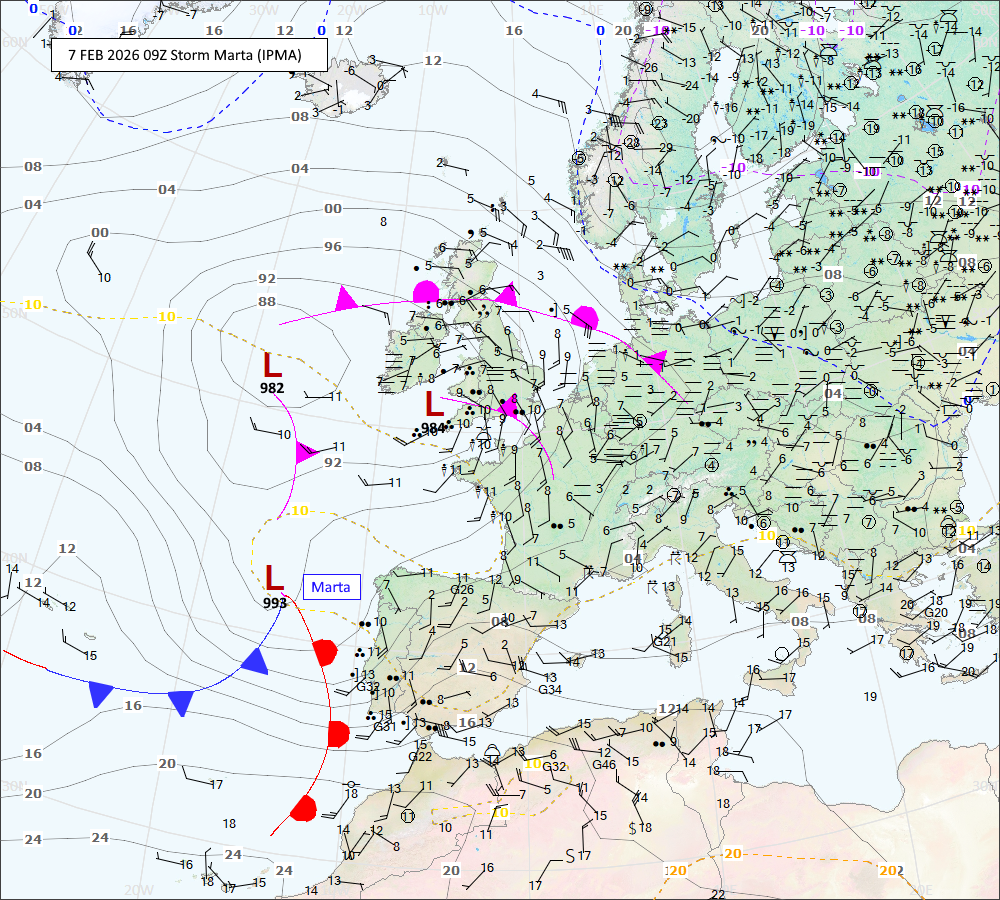
Task: Click the blue cold-front triangle nearest Marta
Action: point(255,661)
